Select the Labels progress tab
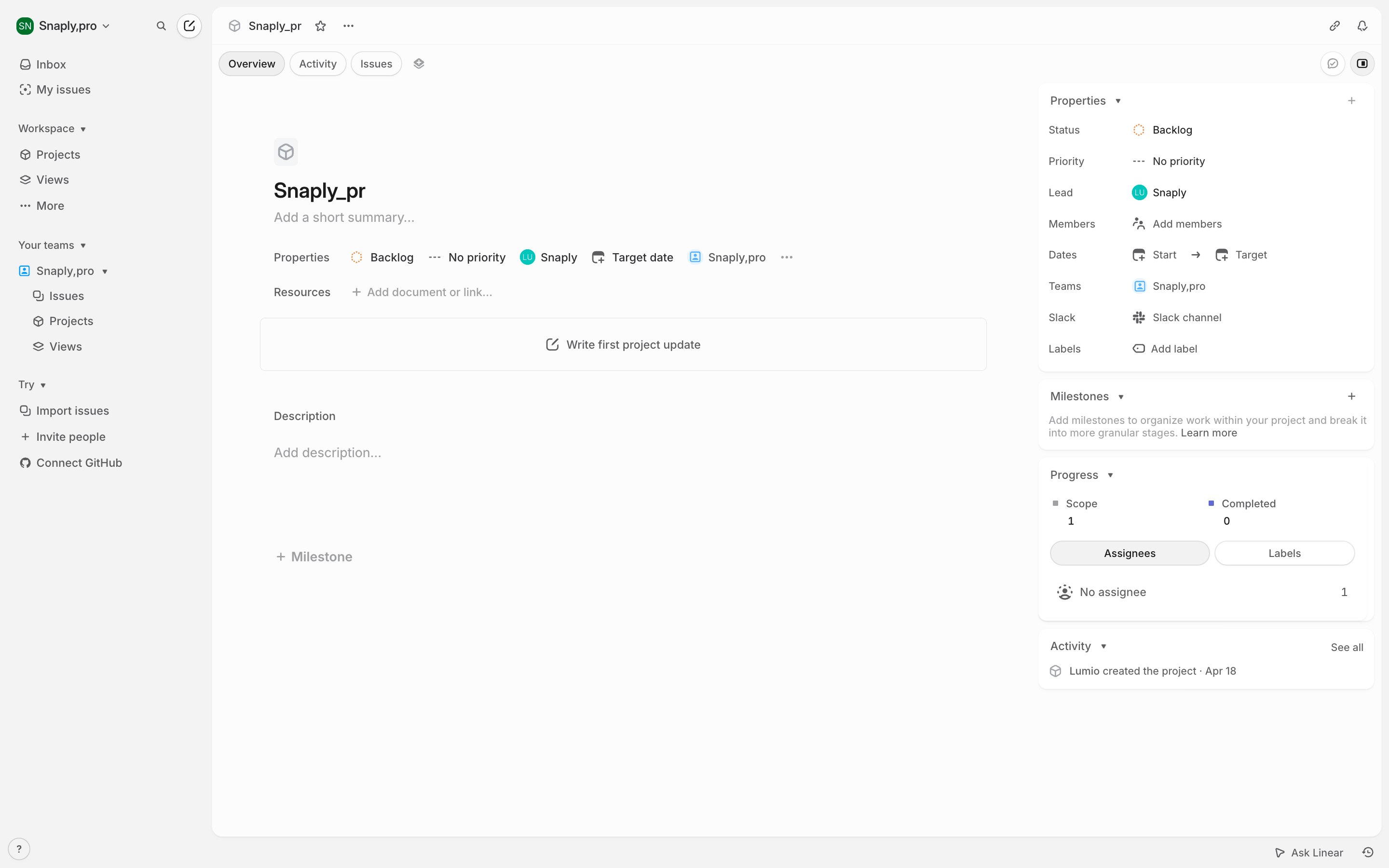 click(x=1284, y=554)
